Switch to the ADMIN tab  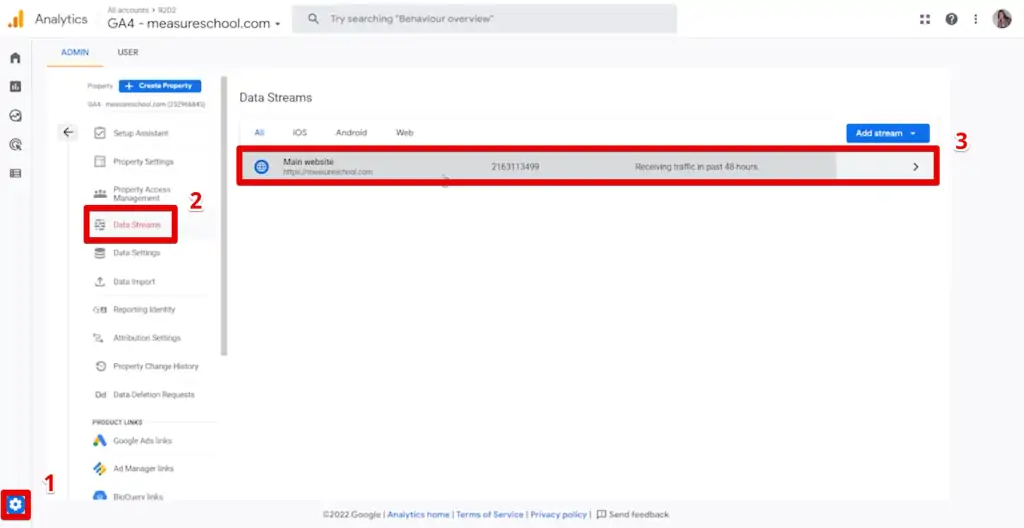pyautogui.click(x=75, y=52)
